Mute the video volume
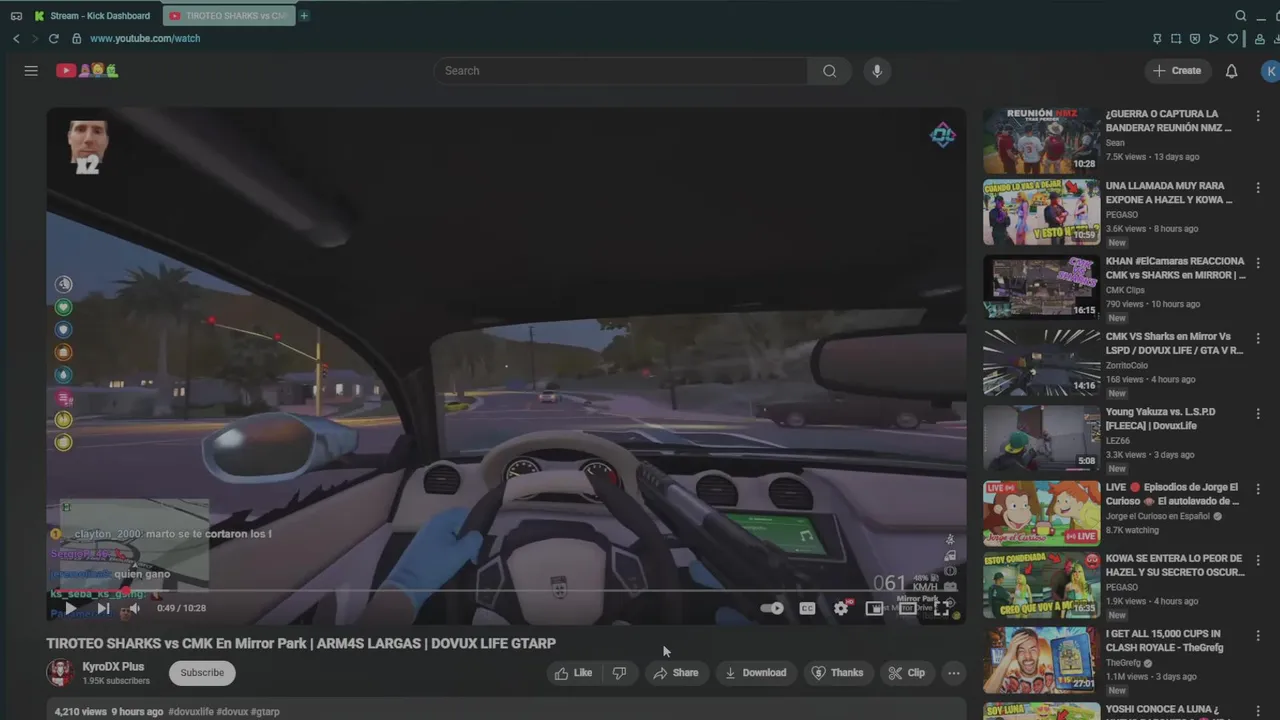This screenshot has height=720, width=1280. pyautogui.click(x=134, y=608)
